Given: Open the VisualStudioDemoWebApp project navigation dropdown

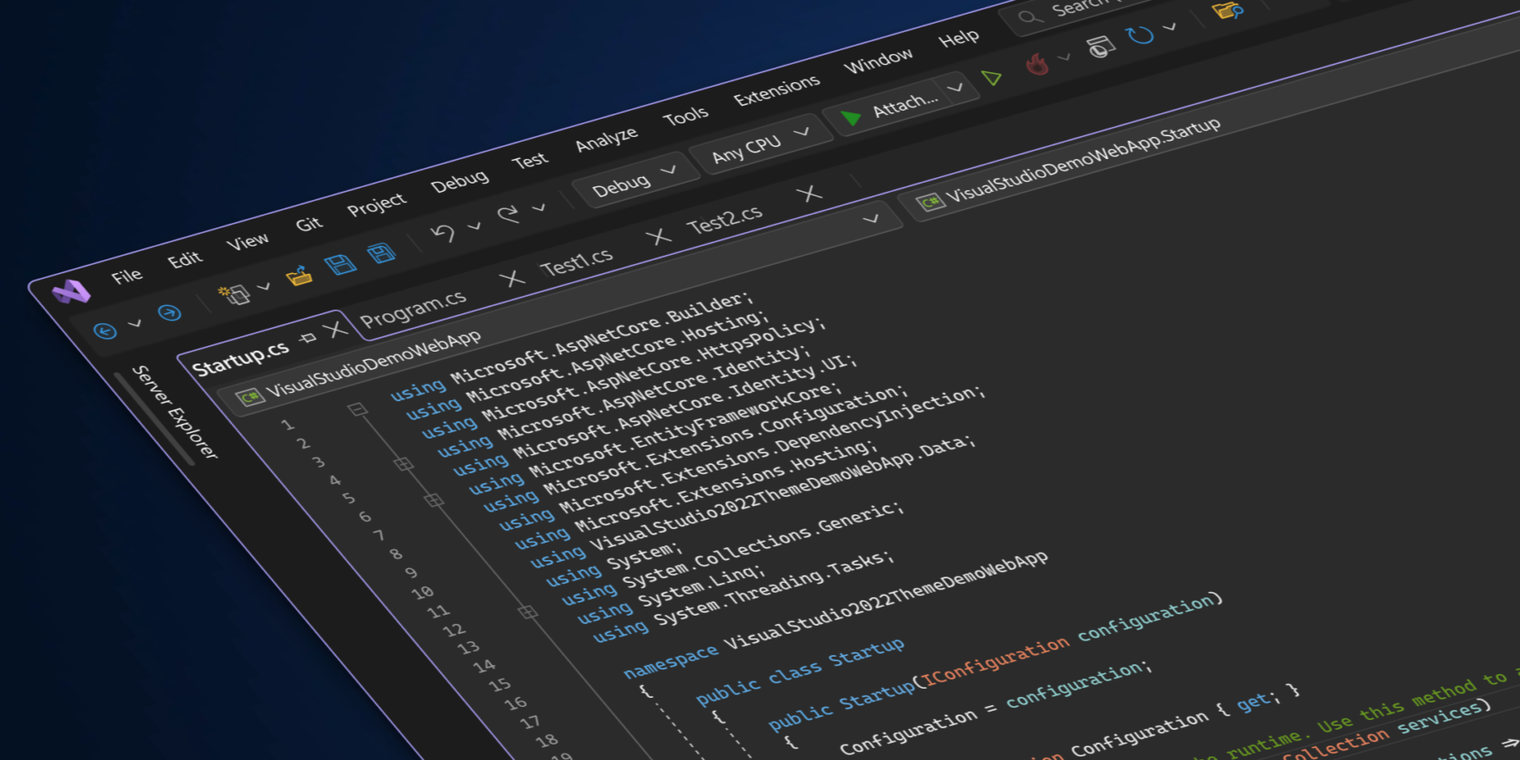Looking at the screenshot, I should click(x=870, y=218).
